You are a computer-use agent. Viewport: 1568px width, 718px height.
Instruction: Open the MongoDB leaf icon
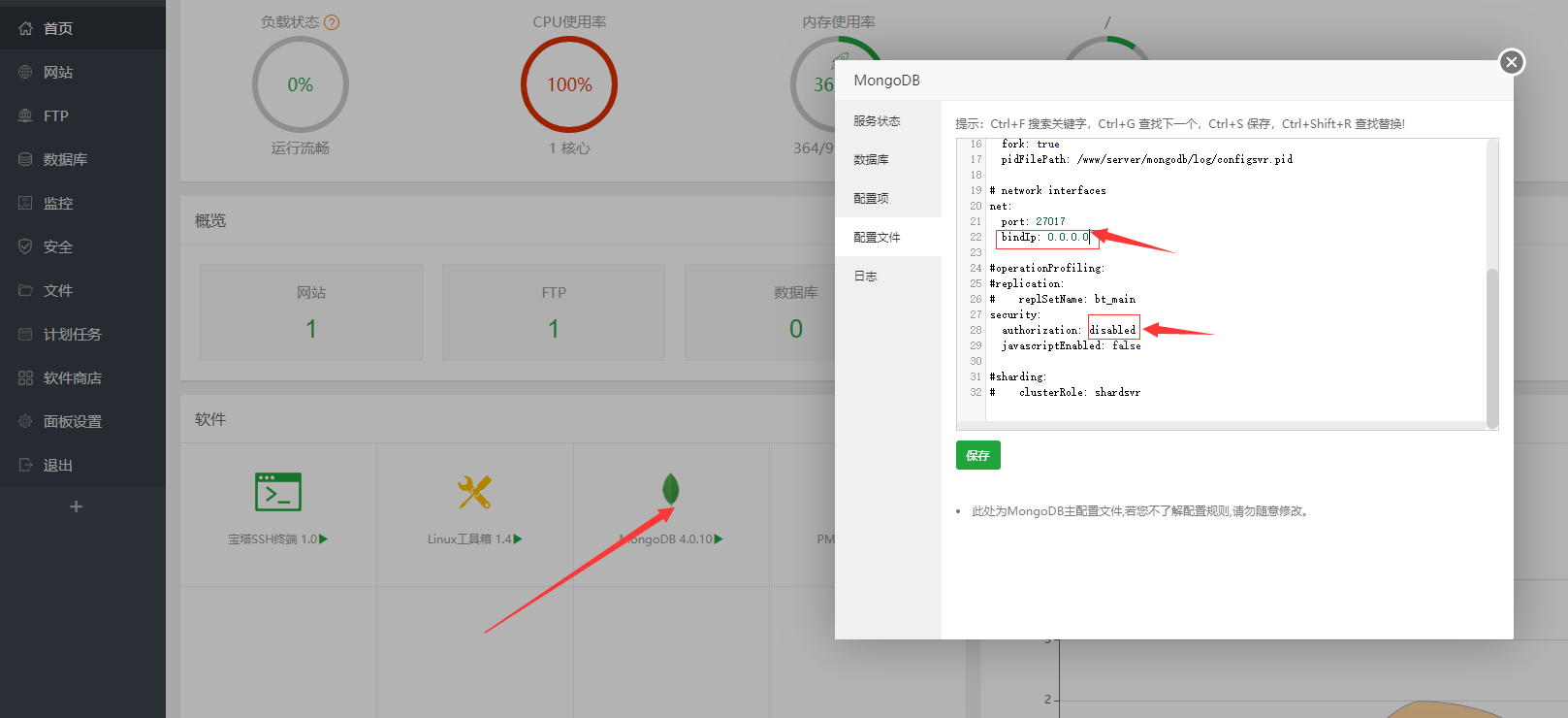670,489
